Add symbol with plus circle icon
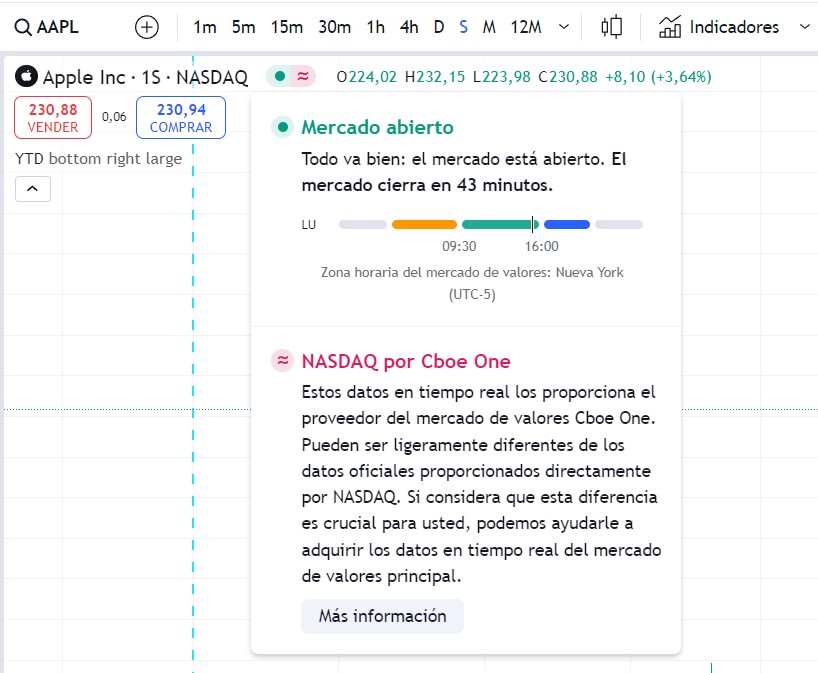 point(147,27)
